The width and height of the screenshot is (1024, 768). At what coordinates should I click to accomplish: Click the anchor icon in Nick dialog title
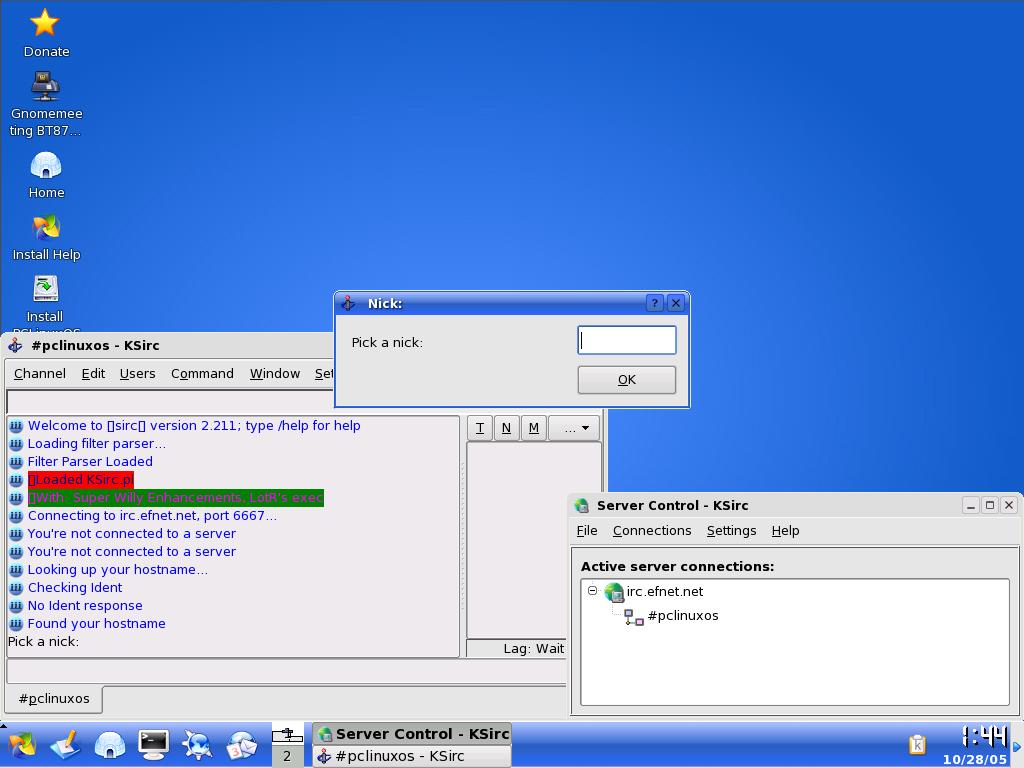[x=348, y=303]
